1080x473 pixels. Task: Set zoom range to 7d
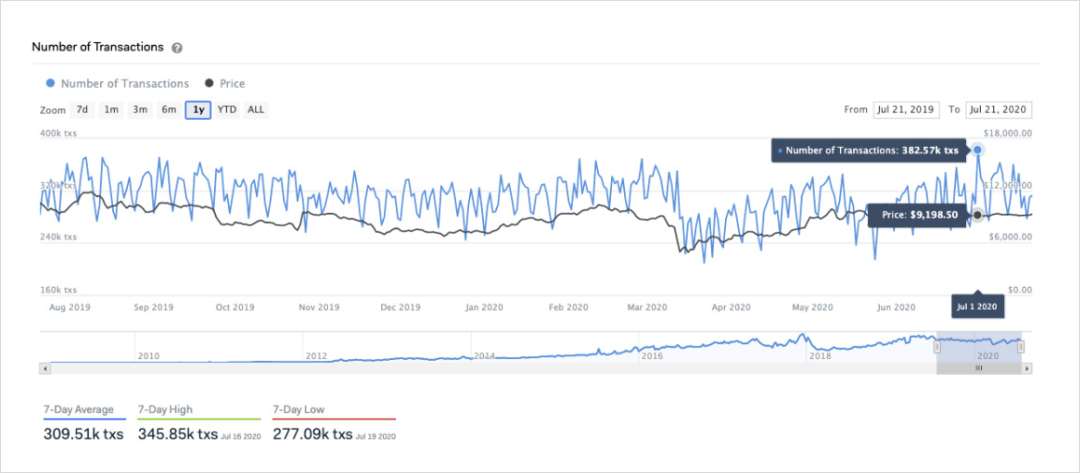(x=82, y=110)
